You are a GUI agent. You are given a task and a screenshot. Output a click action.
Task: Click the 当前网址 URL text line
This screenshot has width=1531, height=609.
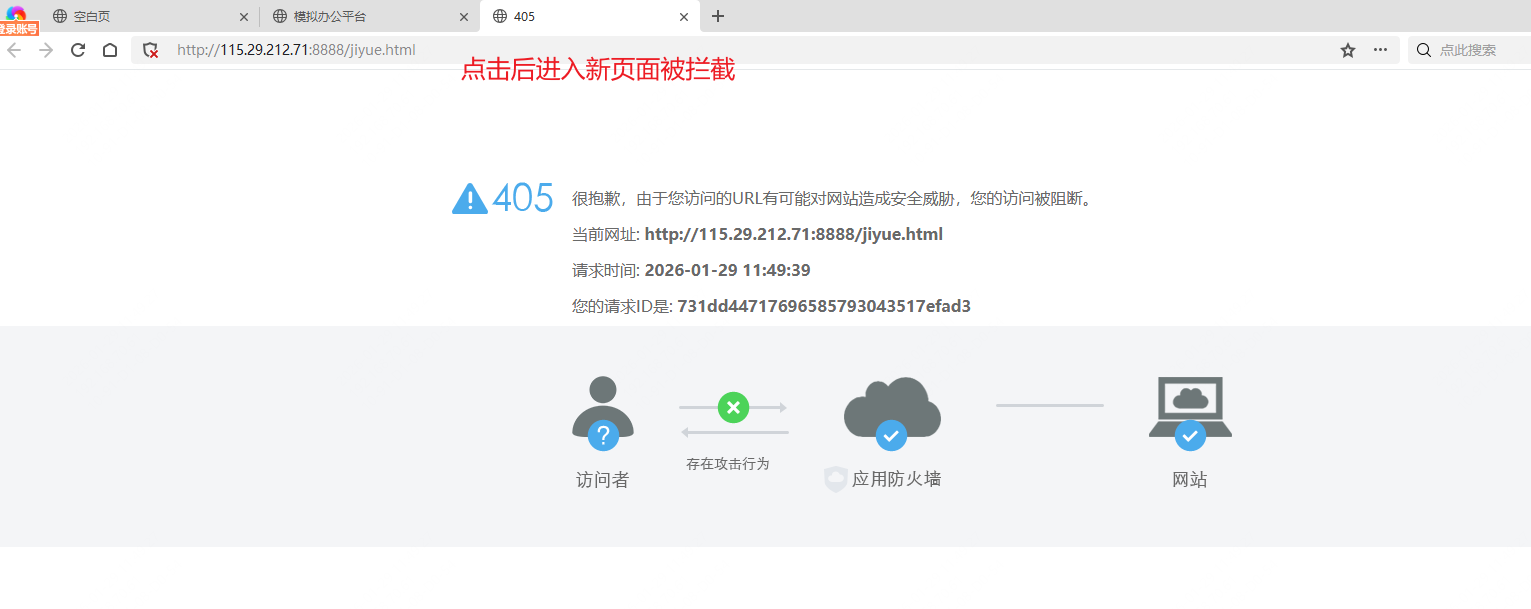pos(757,235)
